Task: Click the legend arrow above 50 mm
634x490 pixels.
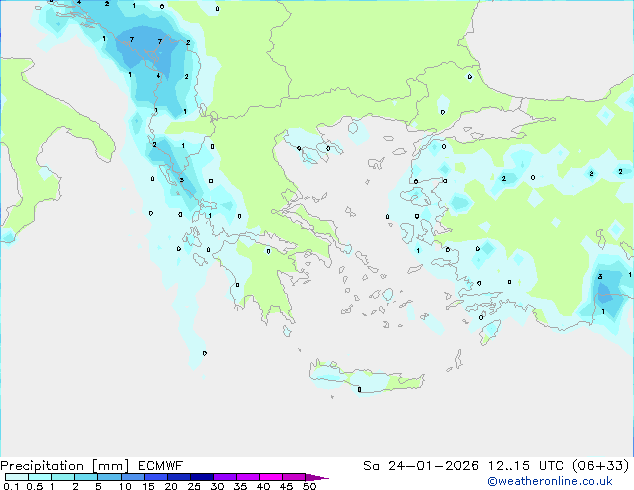Action: click(317, 477)
